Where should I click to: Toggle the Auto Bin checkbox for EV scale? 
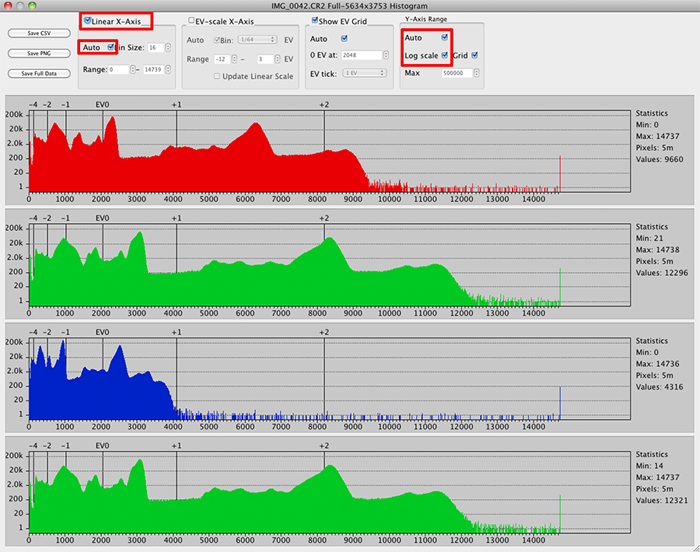pyautogui.click(x=217, y=40)
